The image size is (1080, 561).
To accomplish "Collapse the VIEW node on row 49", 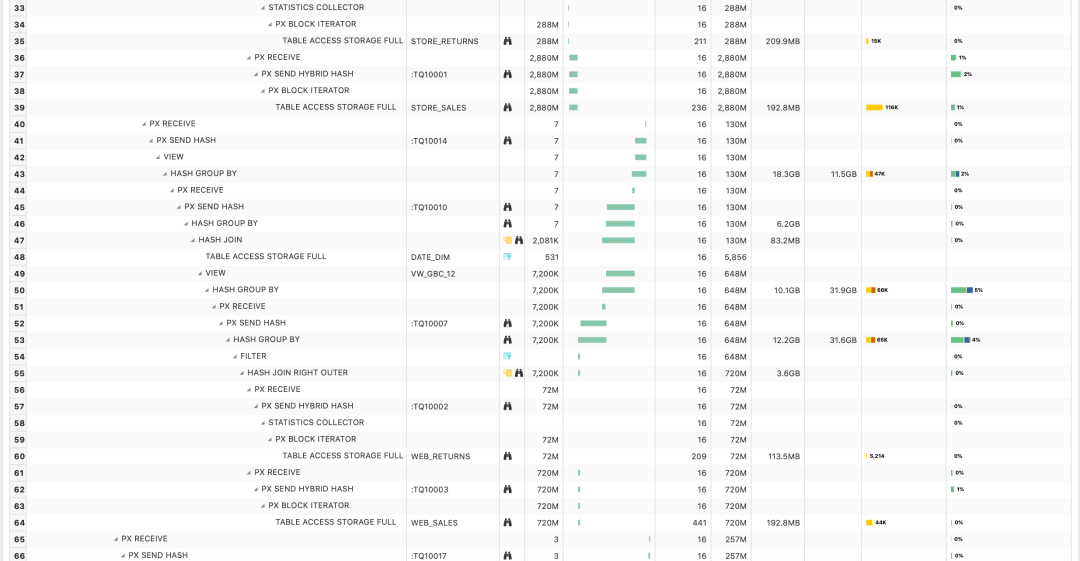I will click(x=200, y=273).
